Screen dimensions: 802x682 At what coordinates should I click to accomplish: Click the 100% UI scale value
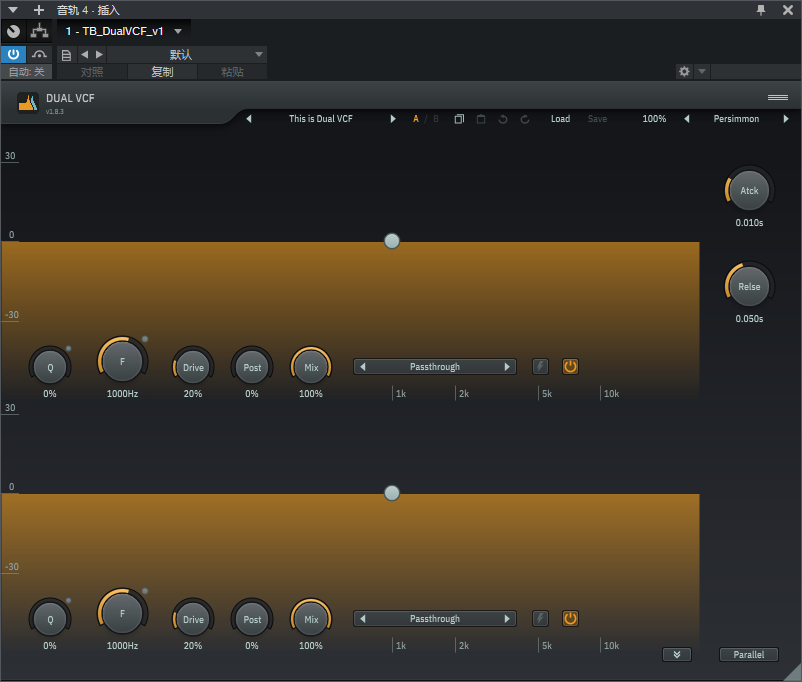pyautogui.click(x=654, y=119)
